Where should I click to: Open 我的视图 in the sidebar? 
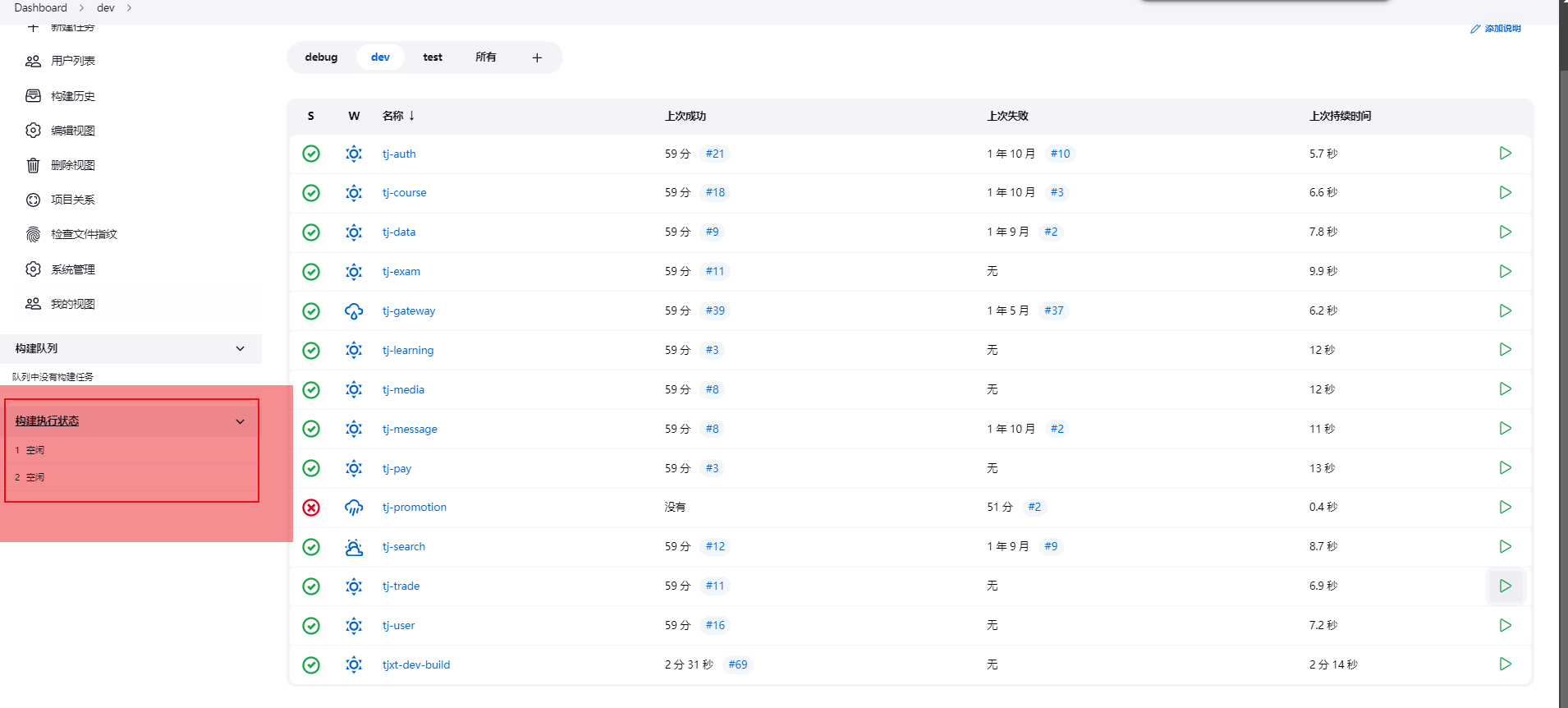73,304
